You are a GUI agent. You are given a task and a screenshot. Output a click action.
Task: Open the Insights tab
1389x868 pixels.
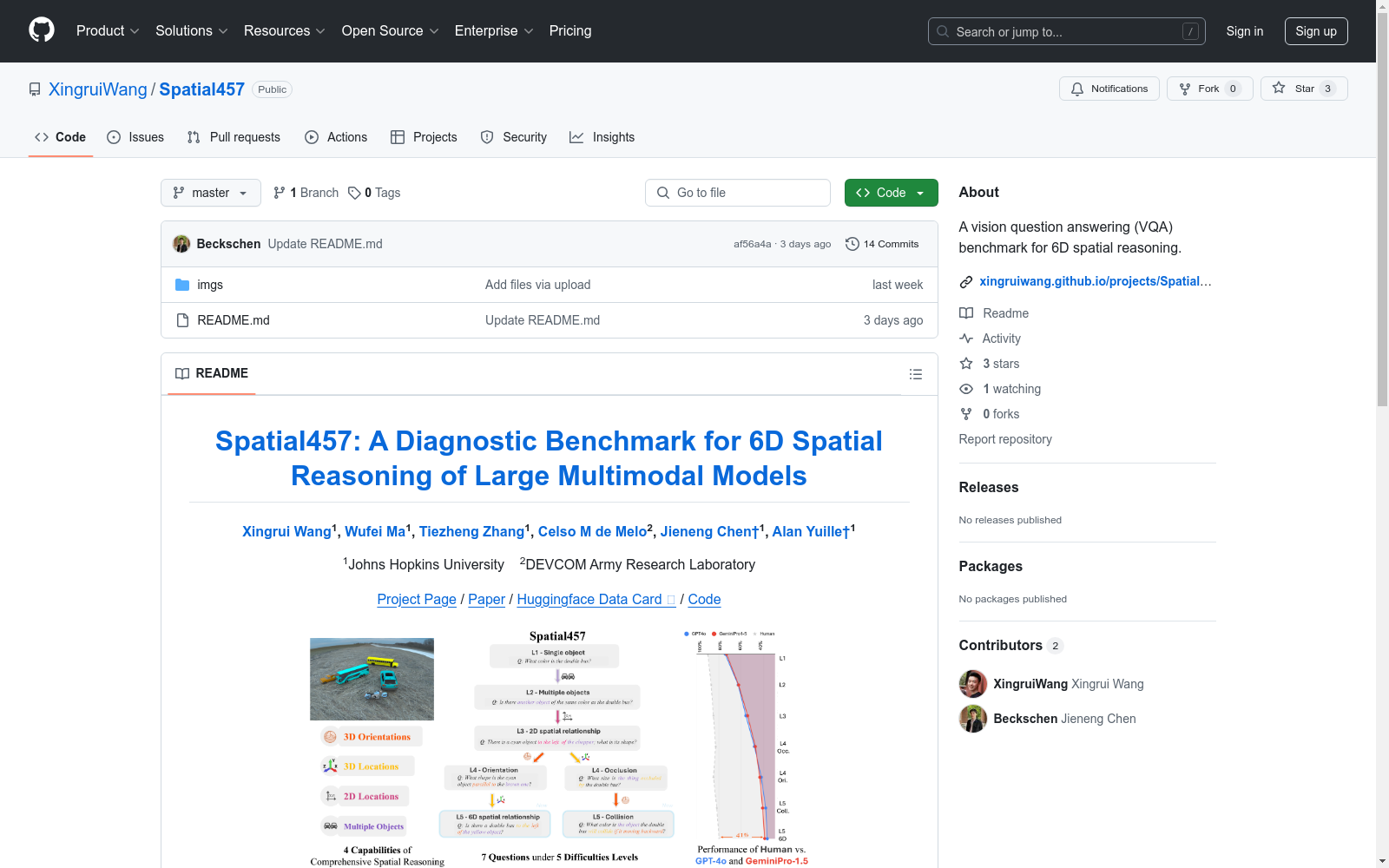pos(602,137)
